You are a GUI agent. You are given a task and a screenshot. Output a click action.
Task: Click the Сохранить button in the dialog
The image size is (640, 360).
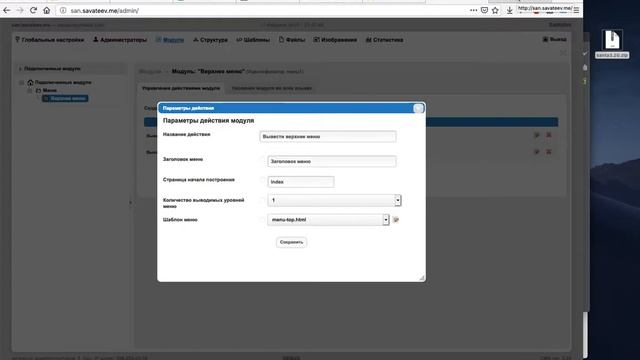[x=291, y=242]
